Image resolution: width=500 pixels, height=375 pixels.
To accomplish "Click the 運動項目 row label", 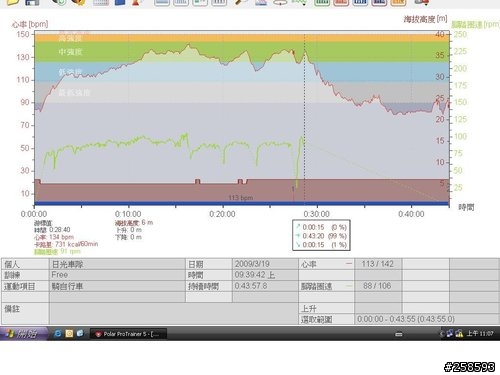I will pyautogui.click(x=25, y=286).
